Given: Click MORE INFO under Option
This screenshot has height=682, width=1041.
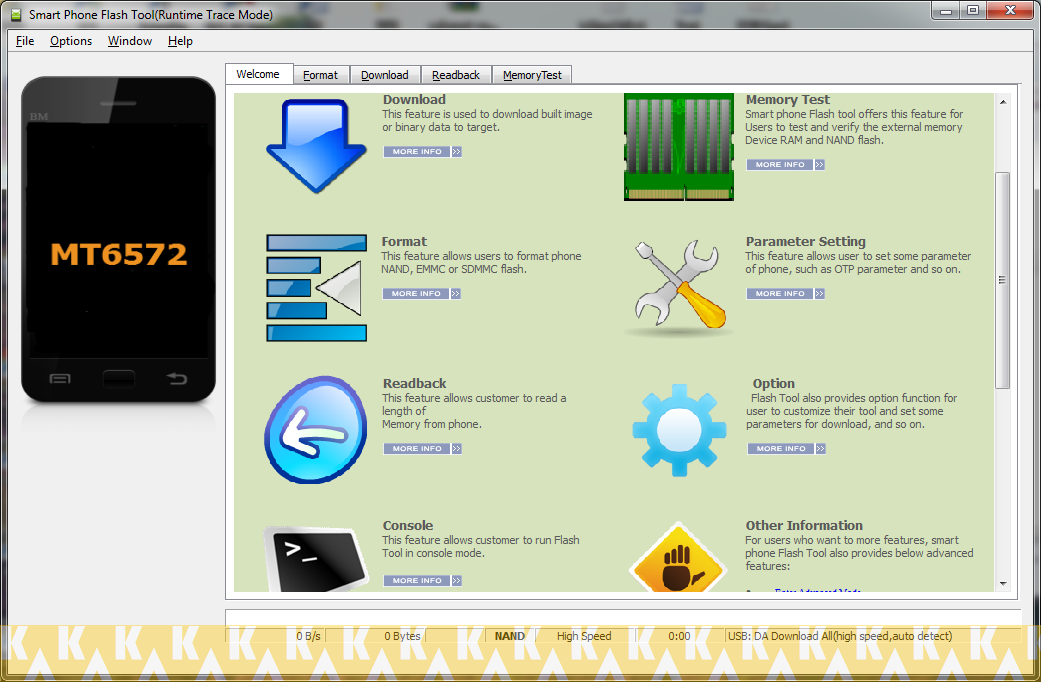Looking at the screenshot, I should tap(787, 449).
